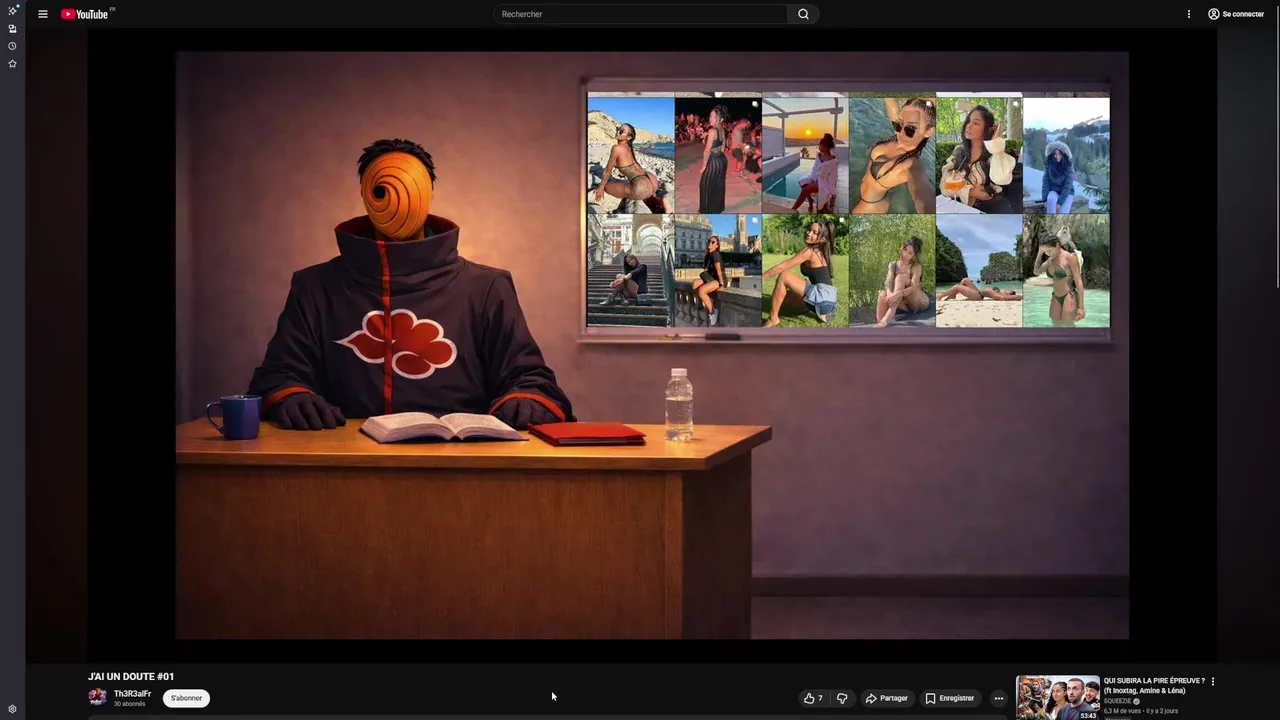Dislike the video with thumbs down

pyautogui.click(x=842, y=698)
